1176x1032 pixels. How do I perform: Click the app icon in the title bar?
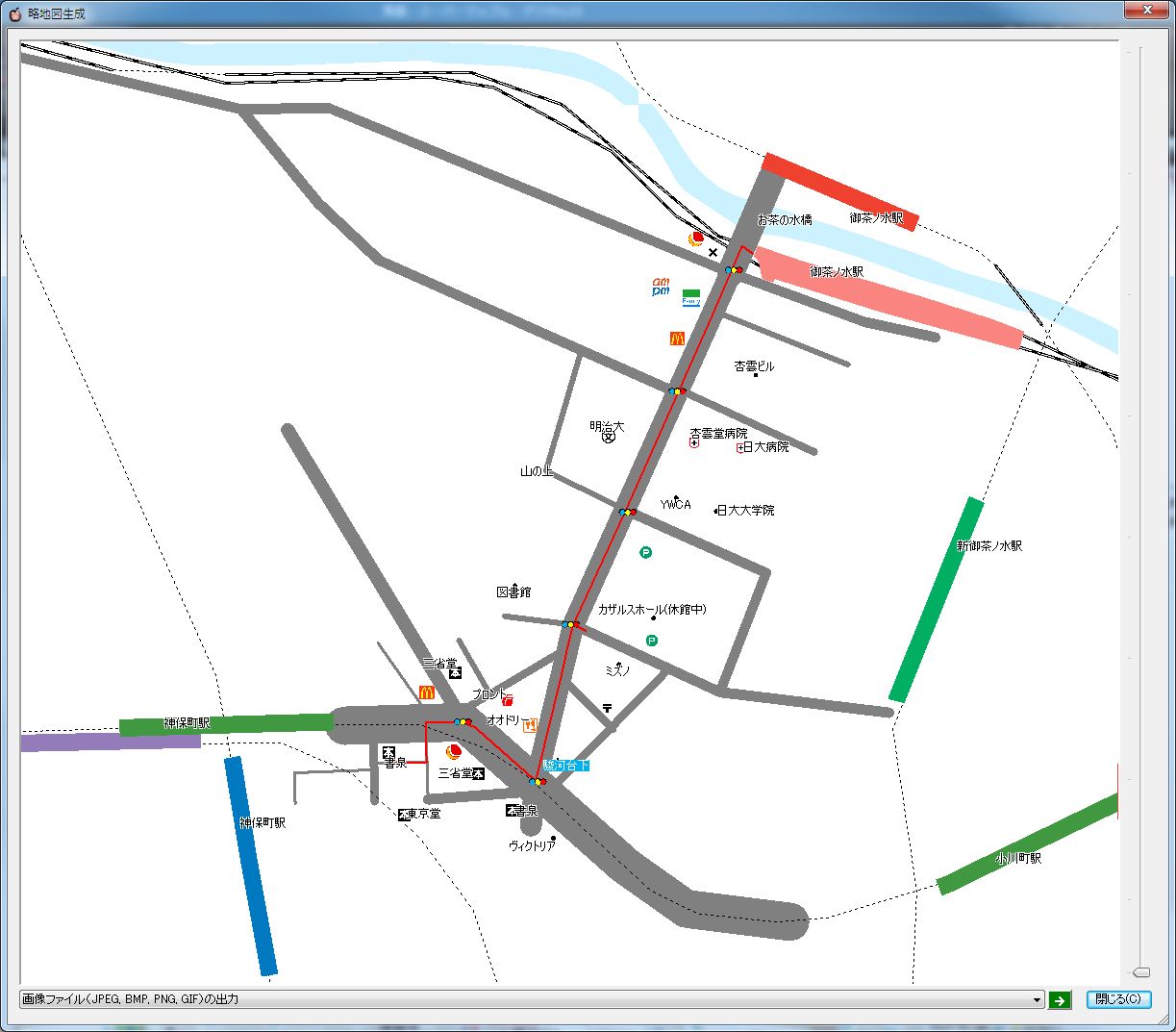[x=14, y=13]
